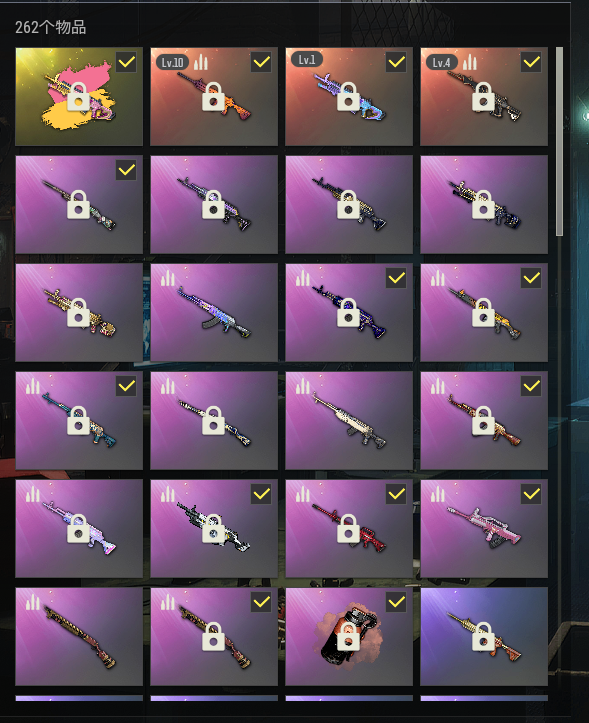
Task: Uncheck the grenade item checkbox
Action: 396,602
